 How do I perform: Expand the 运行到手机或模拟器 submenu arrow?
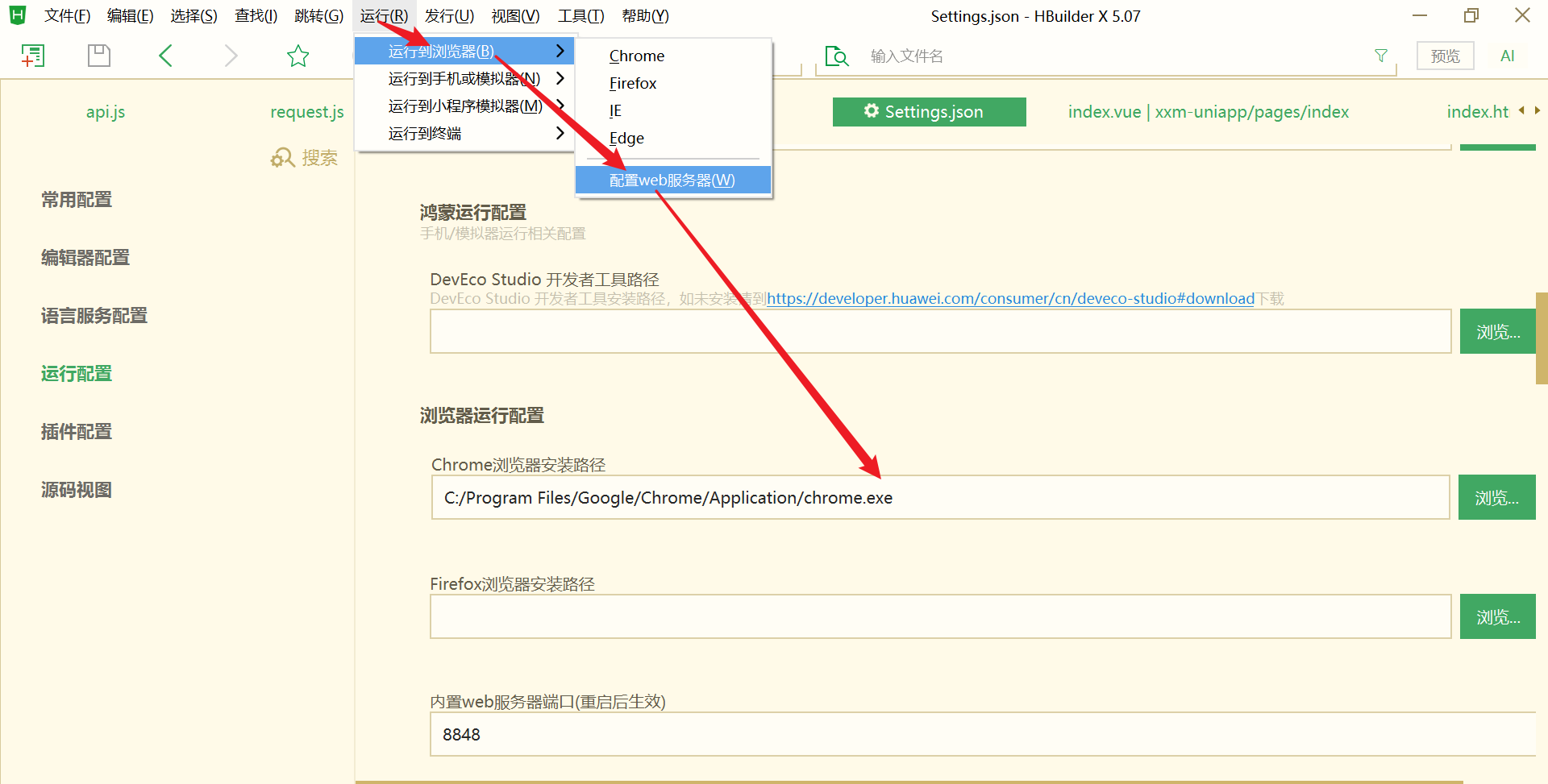pyautogui.click(x=560, y=78)
